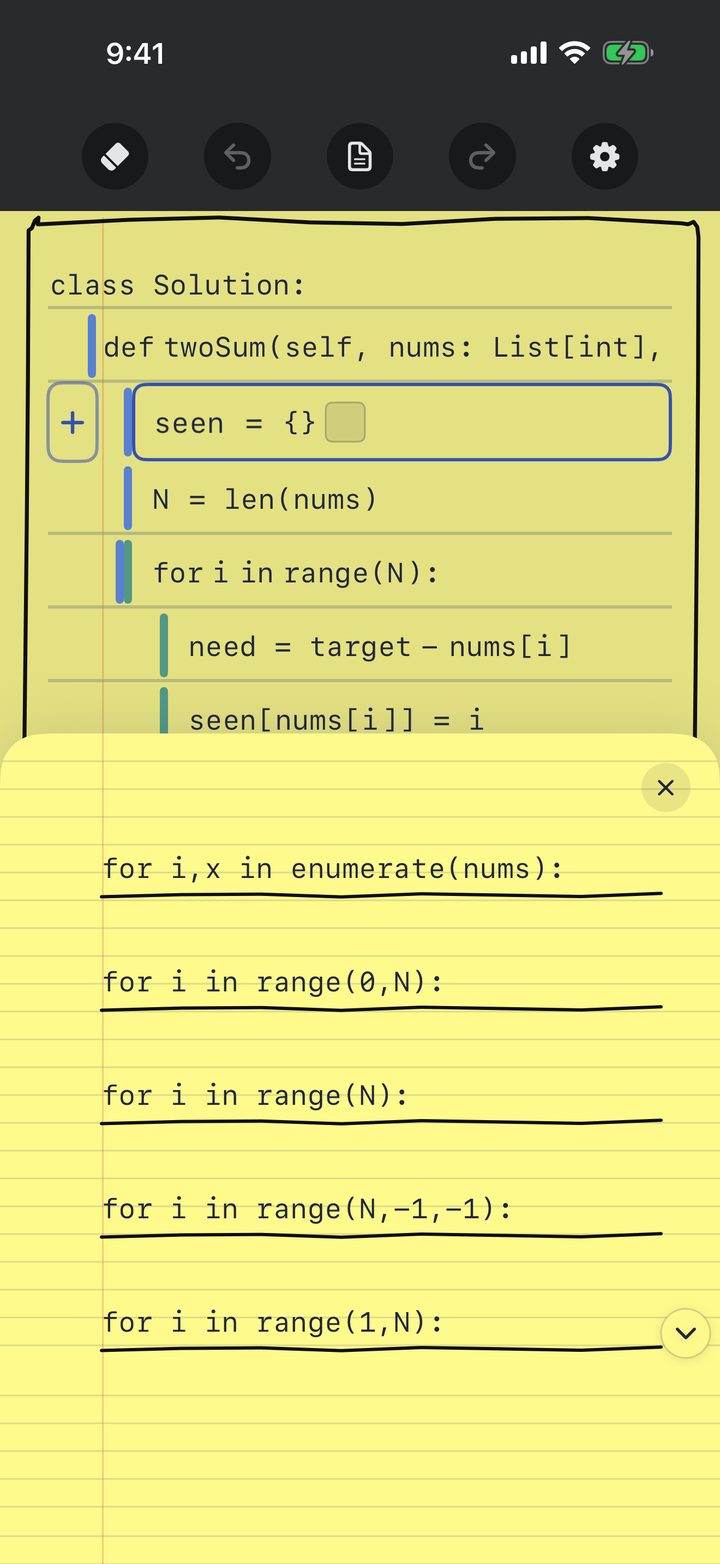
Task: Expand more suggestions with the chevron
Action: pyautogui.click(x=686, y=1333)
